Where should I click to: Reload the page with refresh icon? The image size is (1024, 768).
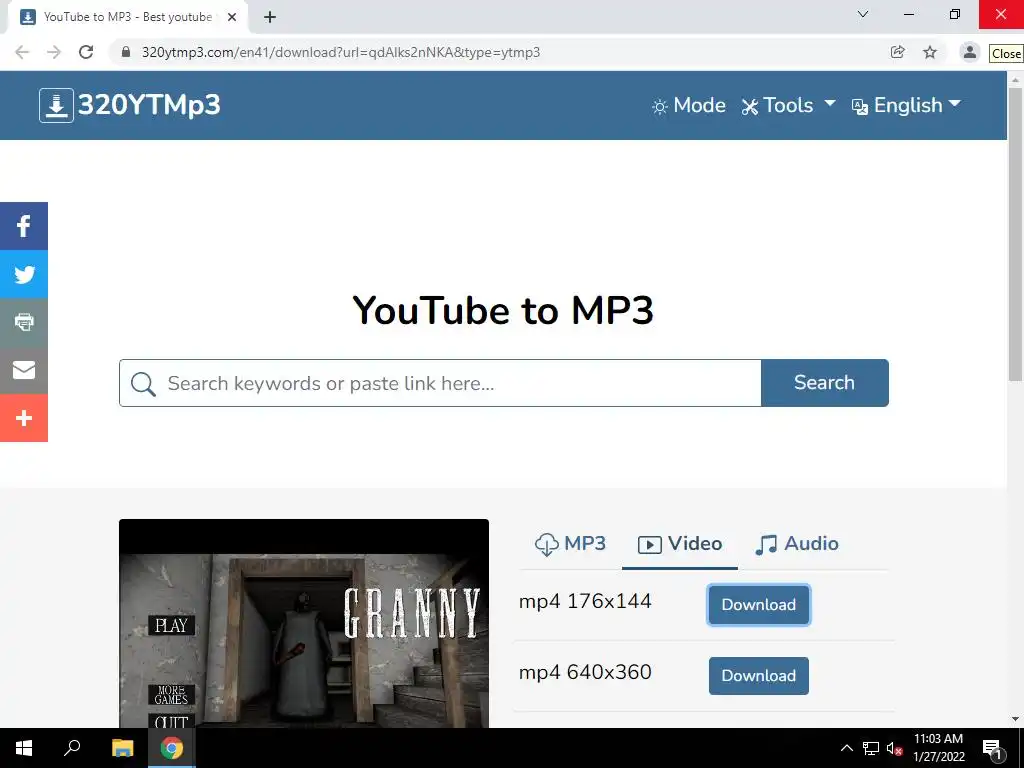coord(86,52)
